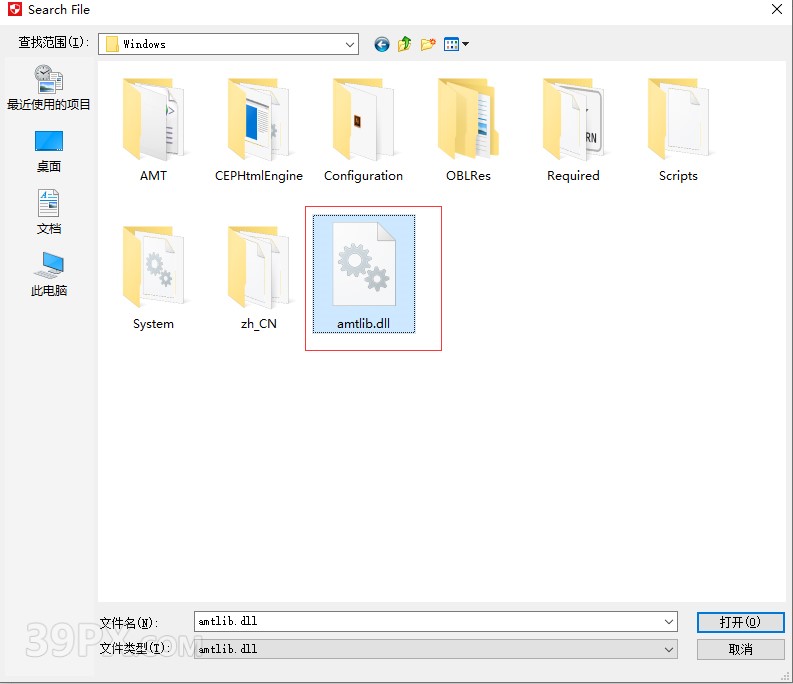This screenshot has width=793, height=684.
Task: Go to 文档 (Documents) location
Action: [49, 212]
